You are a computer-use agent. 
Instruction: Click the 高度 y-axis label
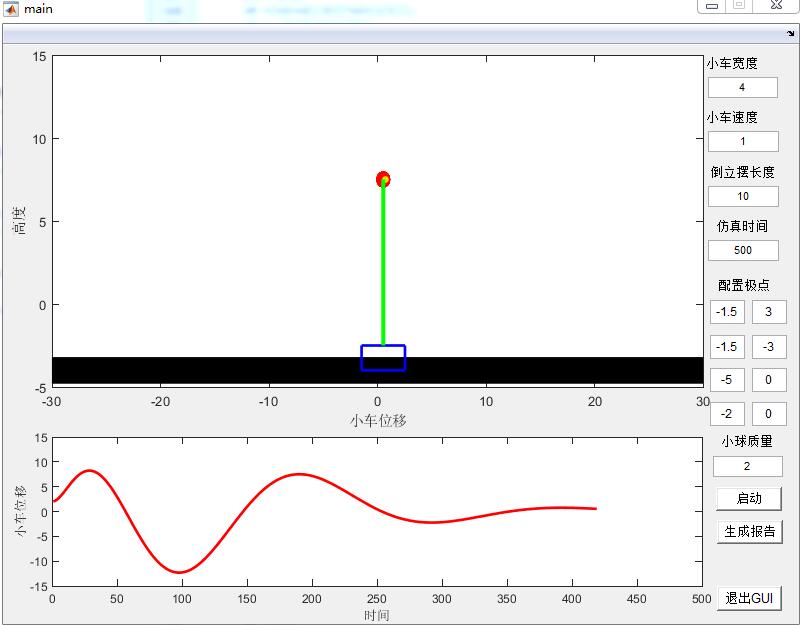[19, 220]
